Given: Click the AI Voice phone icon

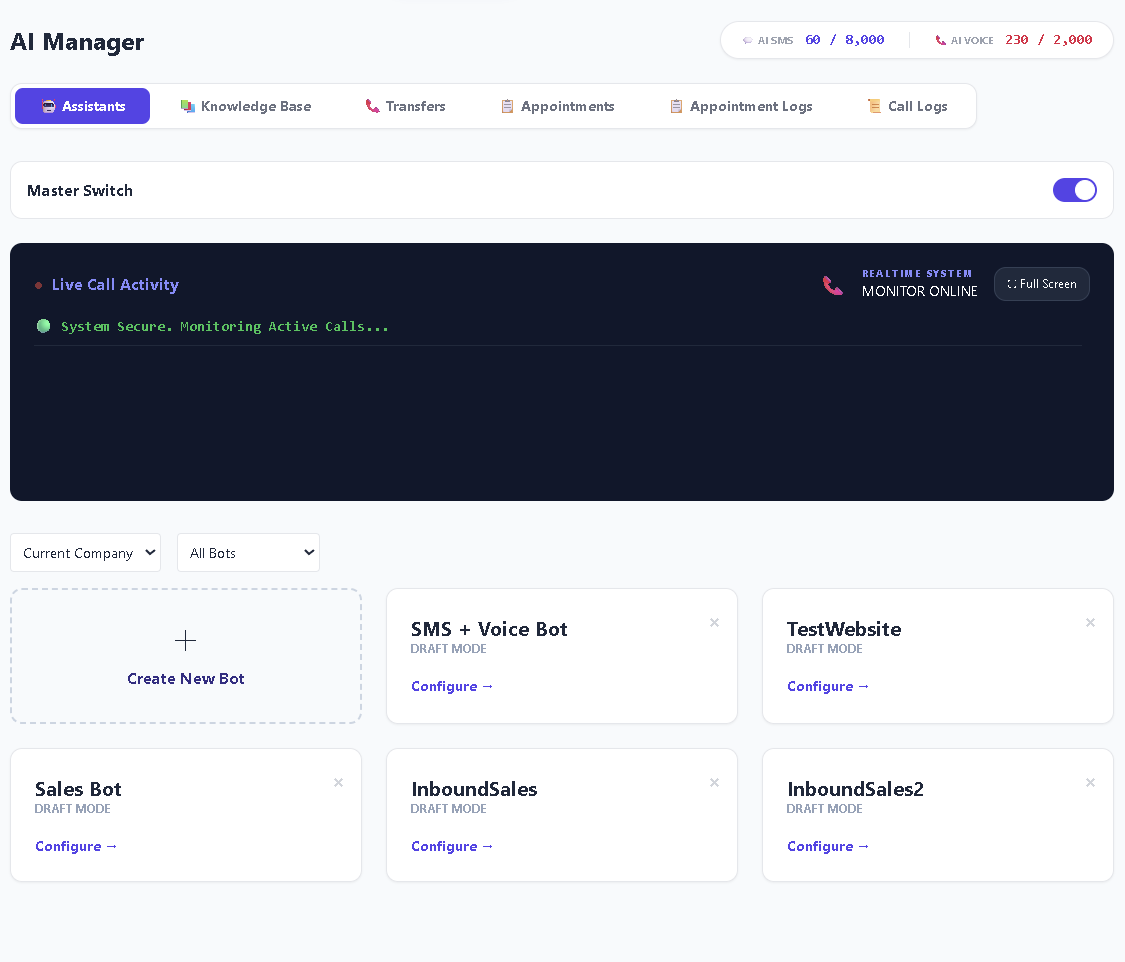Looking at the screenshot, I should 941,40.
